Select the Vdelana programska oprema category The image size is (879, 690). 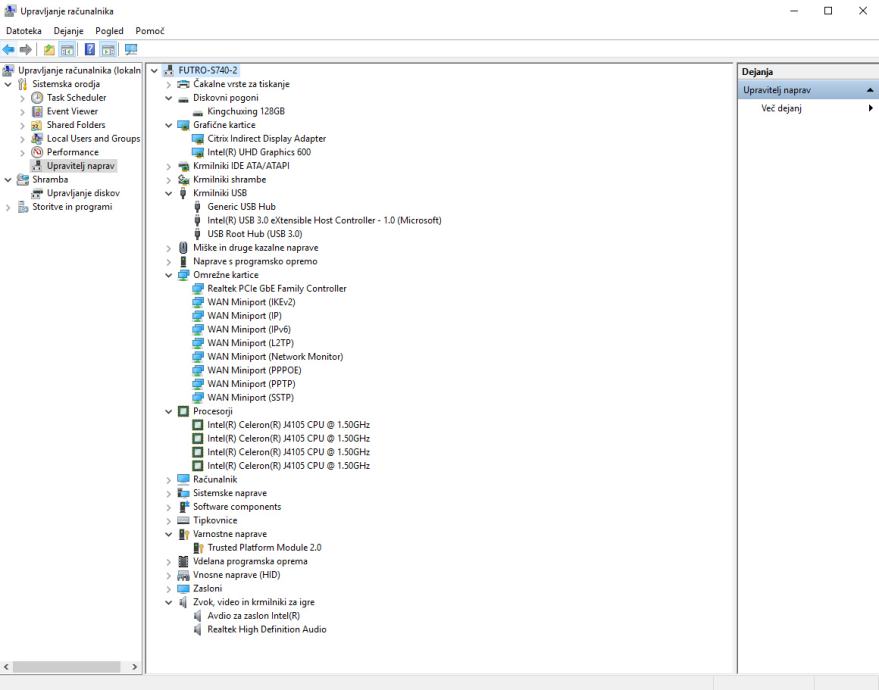(x=250, y=561)
